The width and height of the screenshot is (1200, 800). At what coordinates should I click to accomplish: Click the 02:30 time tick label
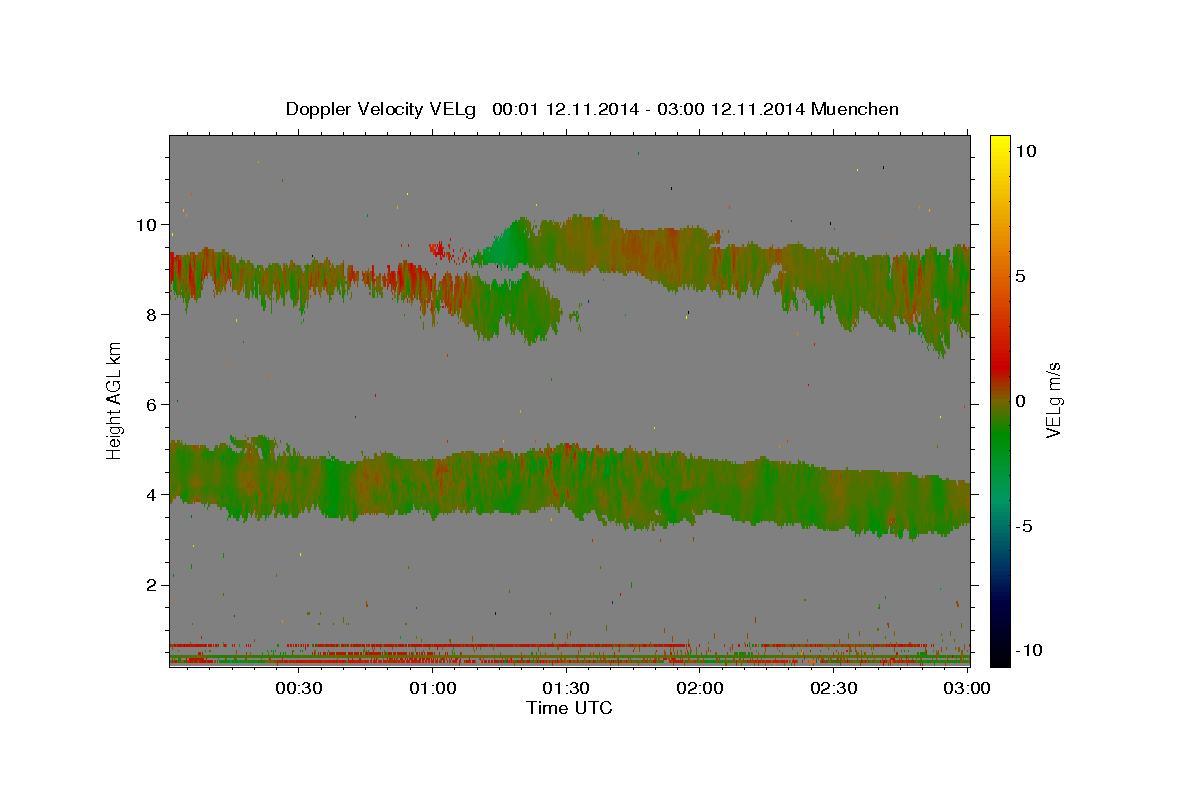point(833,688)
